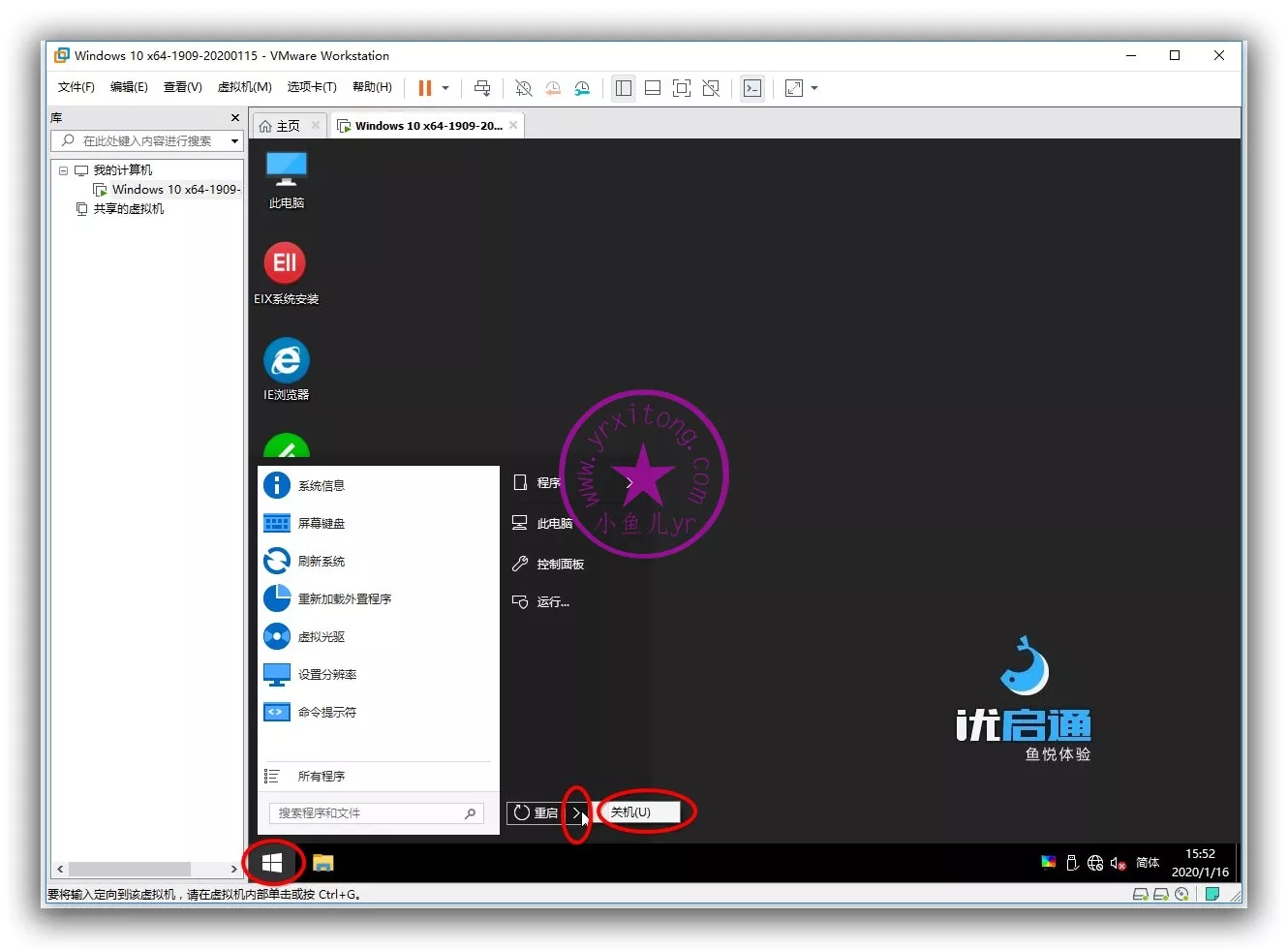Click the 重启 restart button

click(537, 812)
